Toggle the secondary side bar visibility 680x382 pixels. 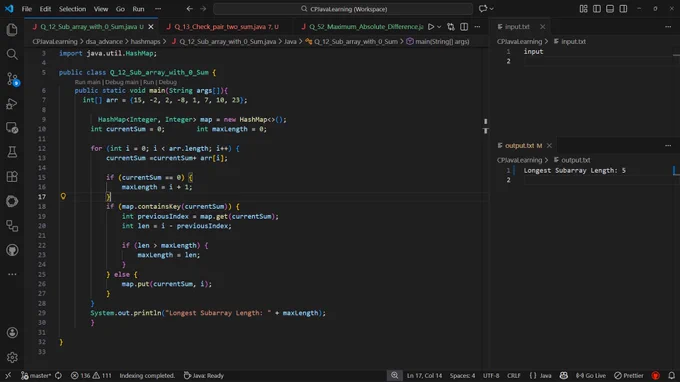click(623, 9)
